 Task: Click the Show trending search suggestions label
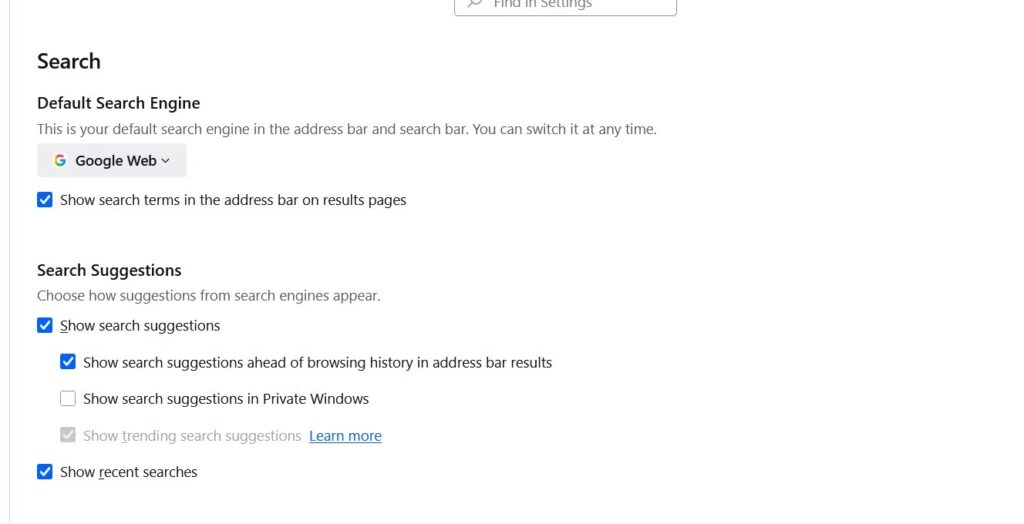pyautogui.click(x=192, y=436)
